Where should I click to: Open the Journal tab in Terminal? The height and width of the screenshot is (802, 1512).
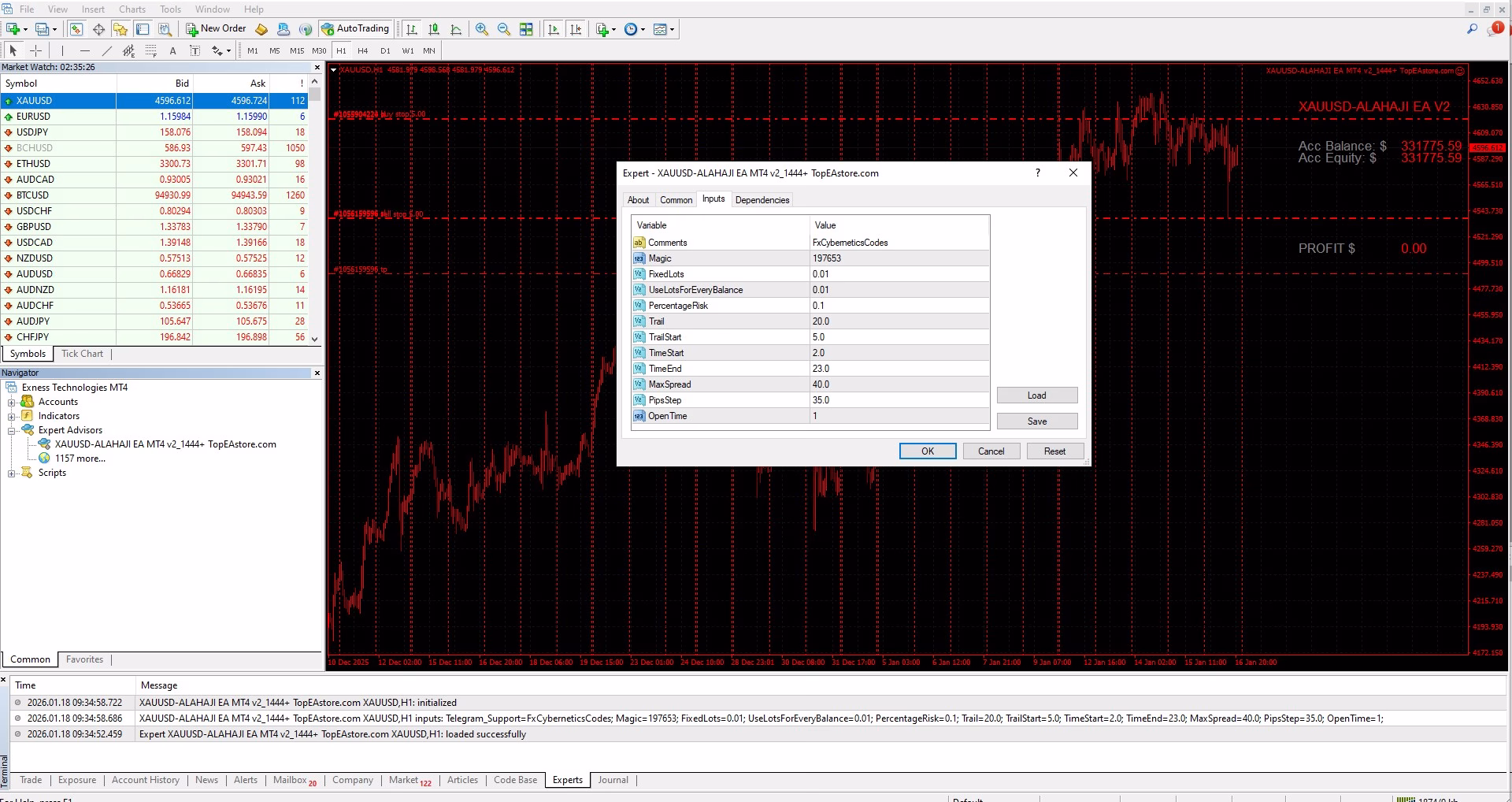(613, 780)
